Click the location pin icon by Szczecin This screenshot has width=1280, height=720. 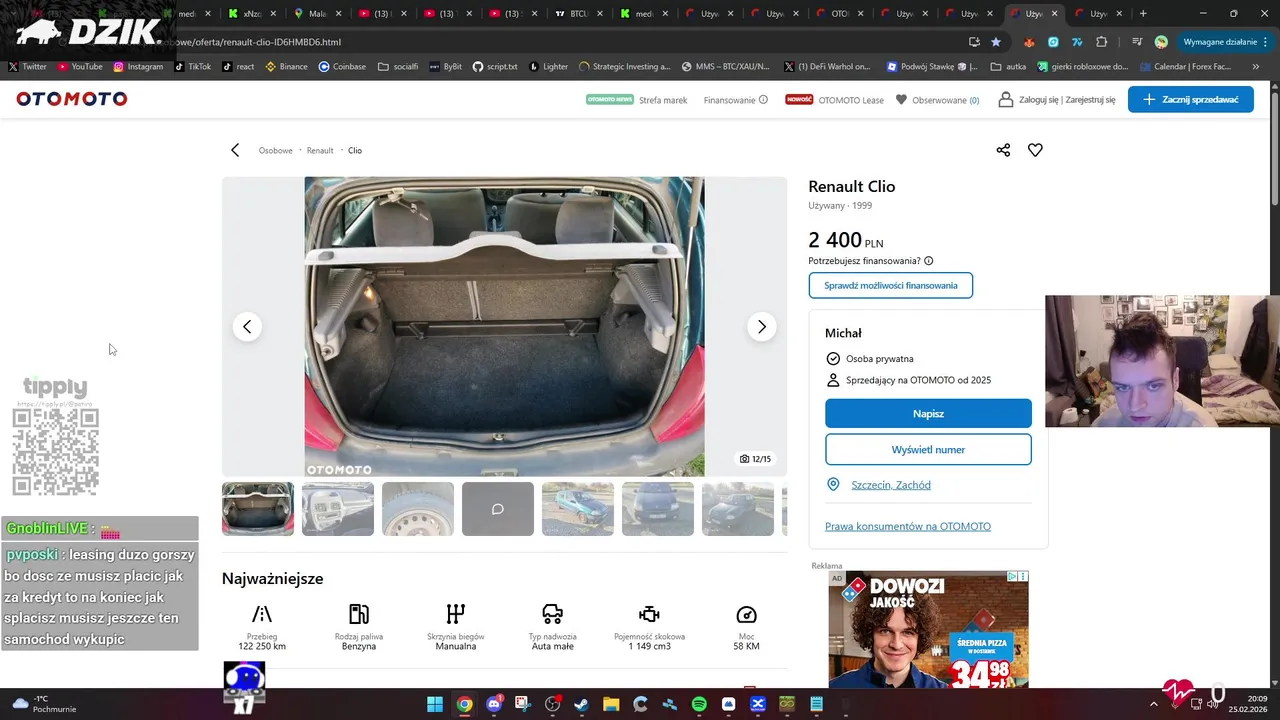click(833, 485)
